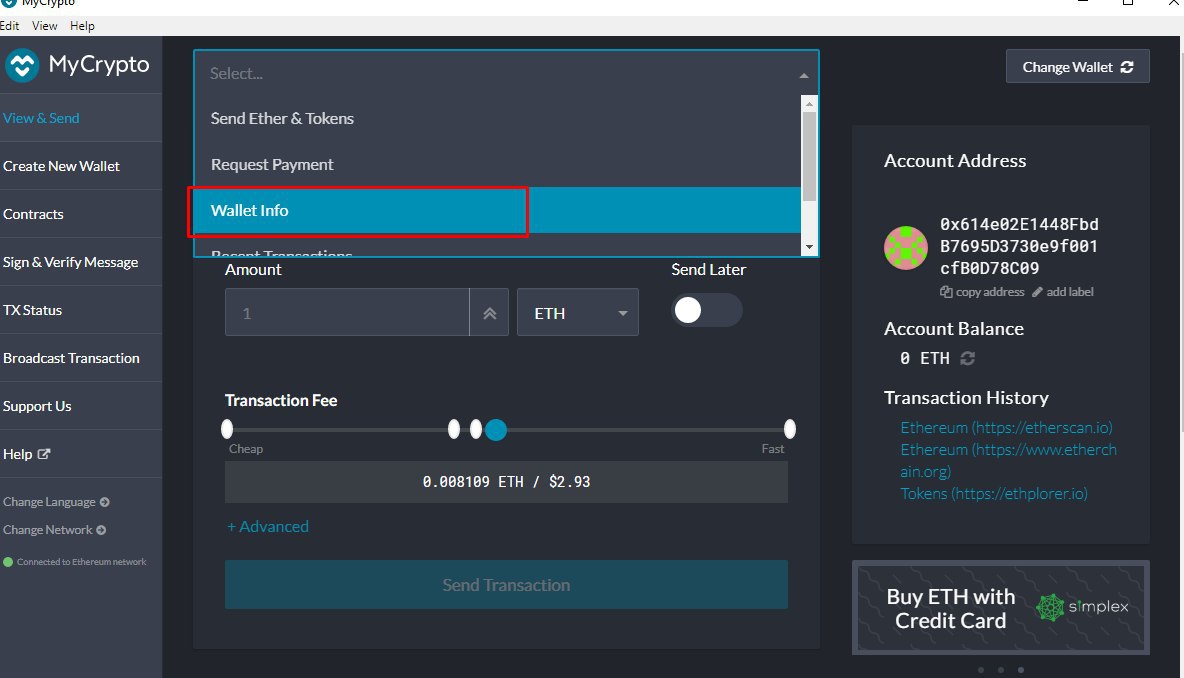Click the Buy ETH with Credit Card banner

1001,608
